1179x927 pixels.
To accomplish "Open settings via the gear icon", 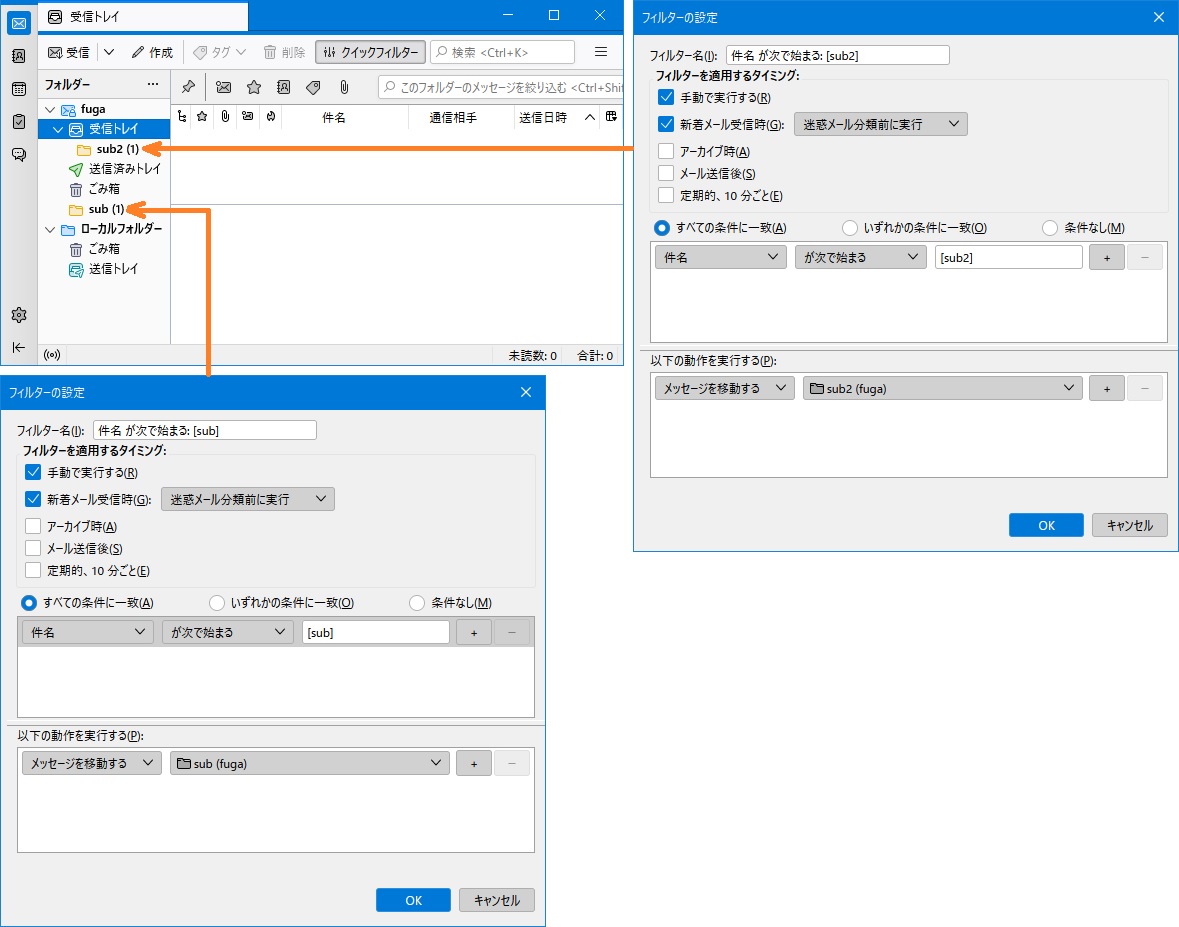I will (18, 315).
